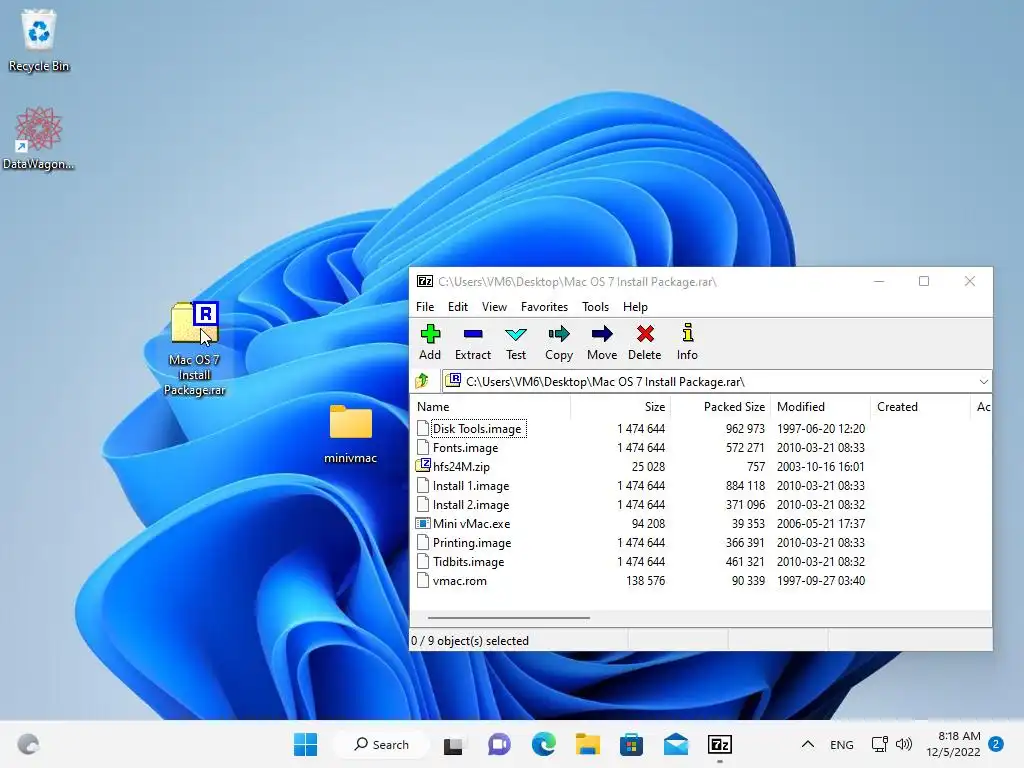The height and width of the screenshot is (768, 1024).
Task: Click the Extract toolbar icon
Action: 473,342
